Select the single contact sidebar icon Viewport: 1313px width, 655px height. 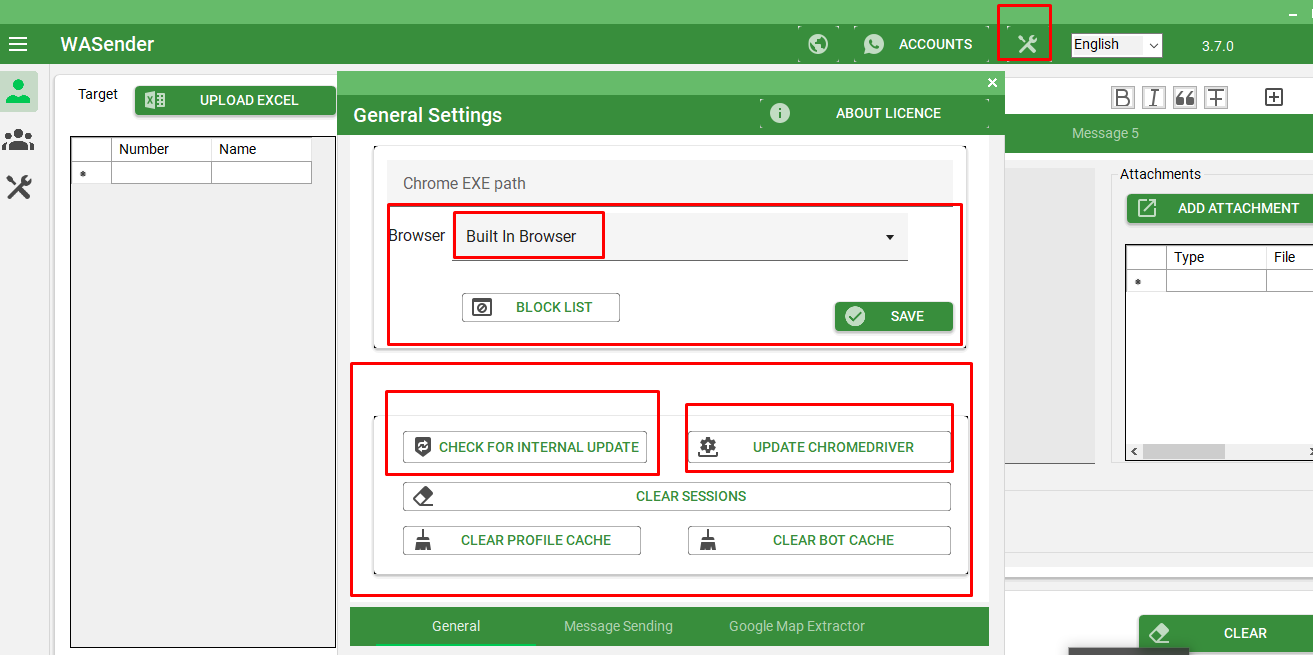[x=19, y=91]
